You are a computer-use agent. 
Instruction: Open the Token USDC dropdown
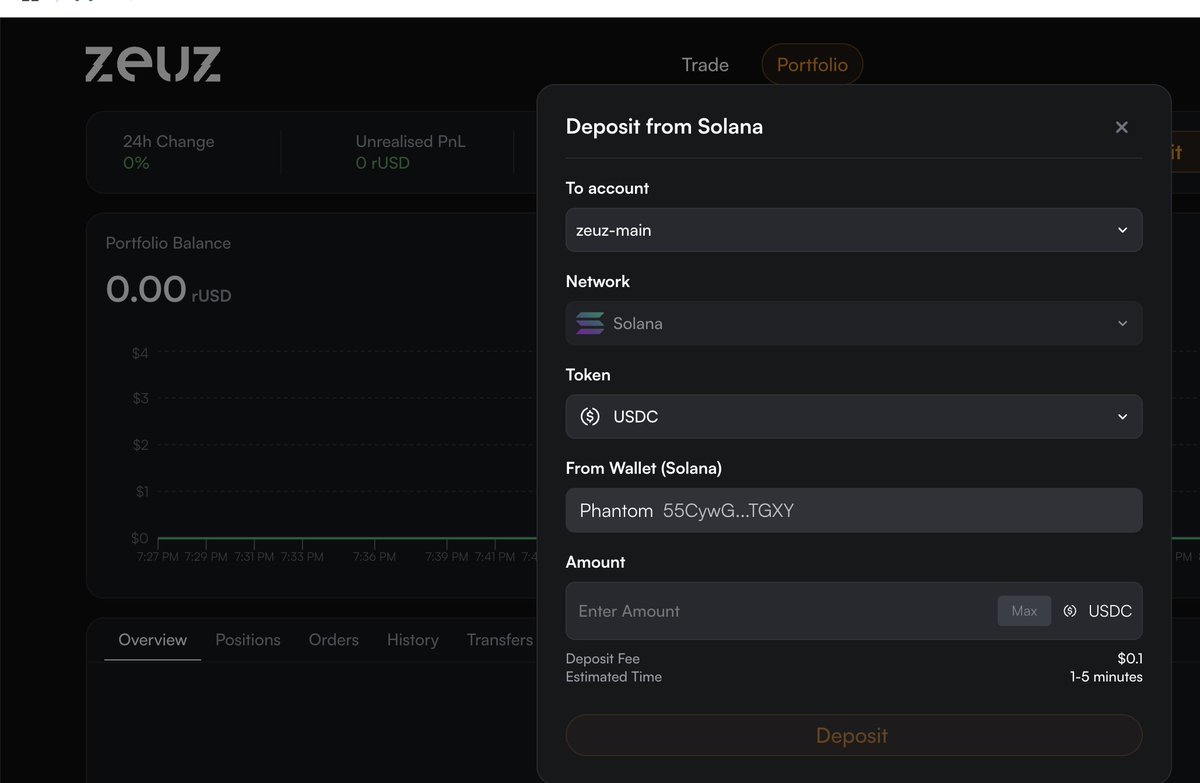tap(854, 416)
